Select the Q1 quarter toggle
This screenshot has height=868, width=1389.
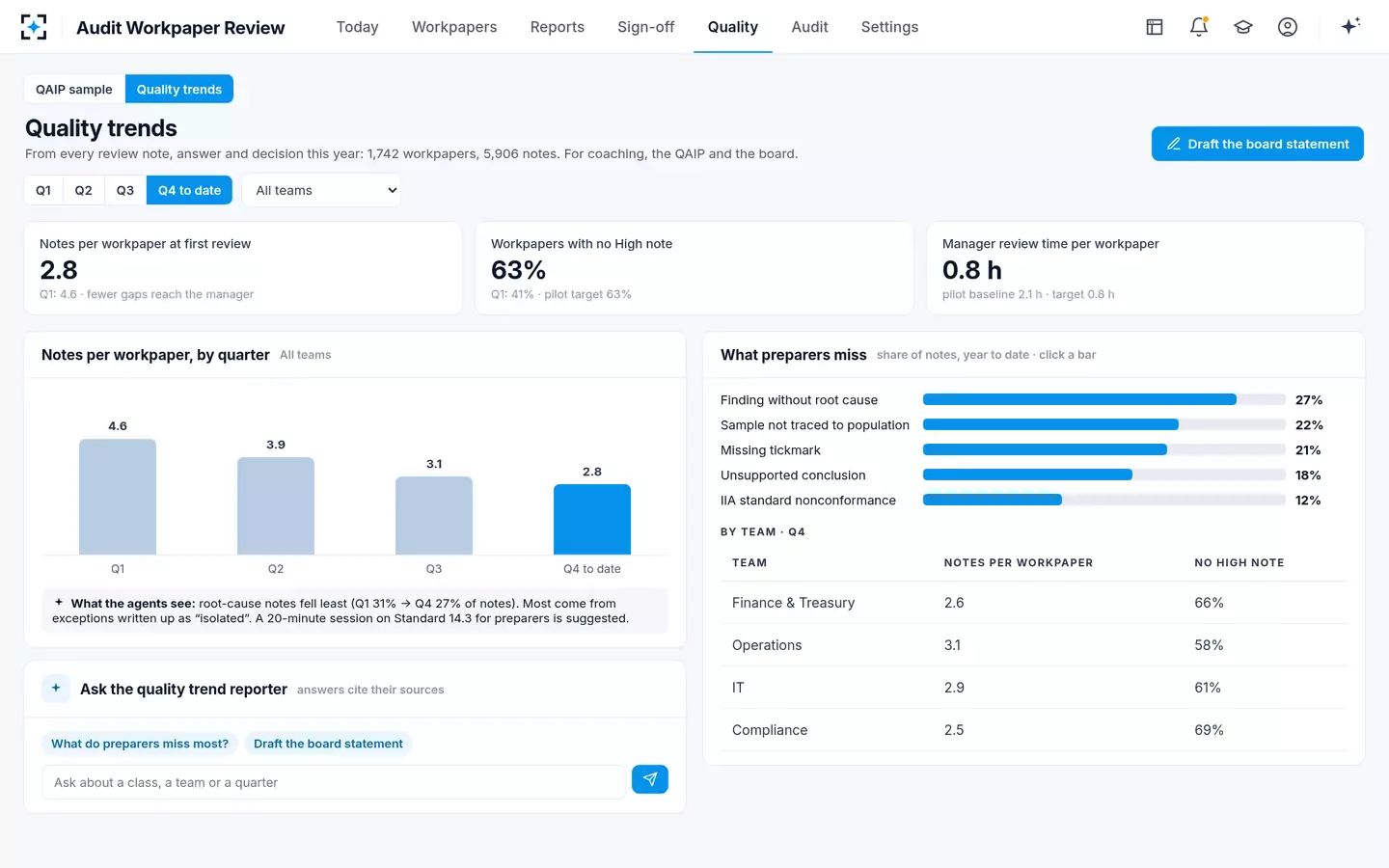click(x=43, y=190)
